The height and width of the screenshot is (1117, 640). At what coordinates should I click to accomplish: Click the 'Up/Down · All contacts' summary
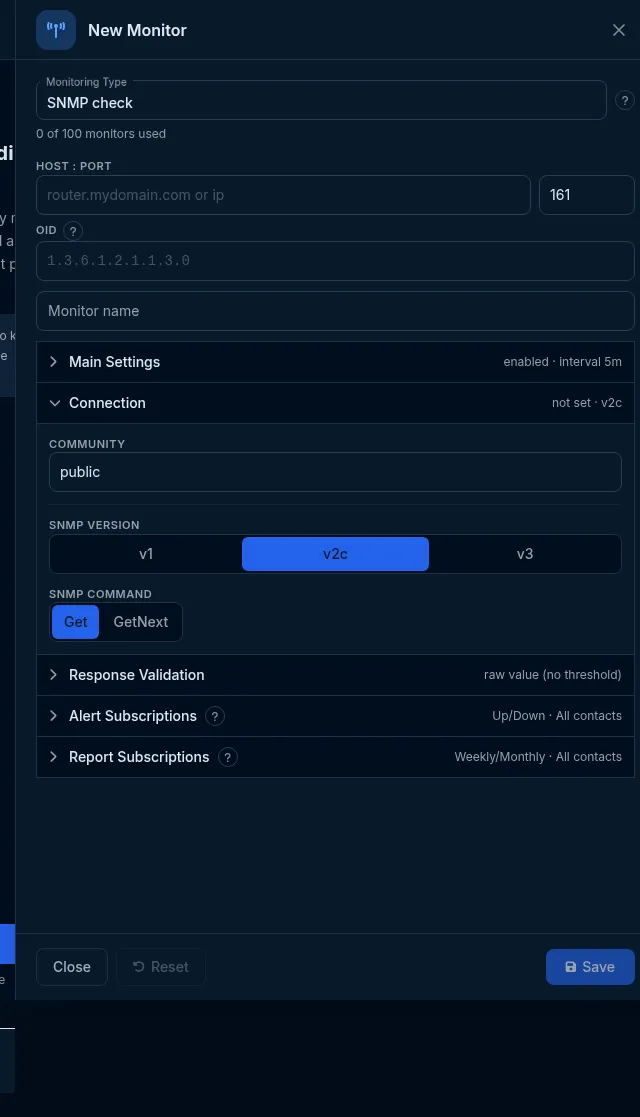pos(557,716)
